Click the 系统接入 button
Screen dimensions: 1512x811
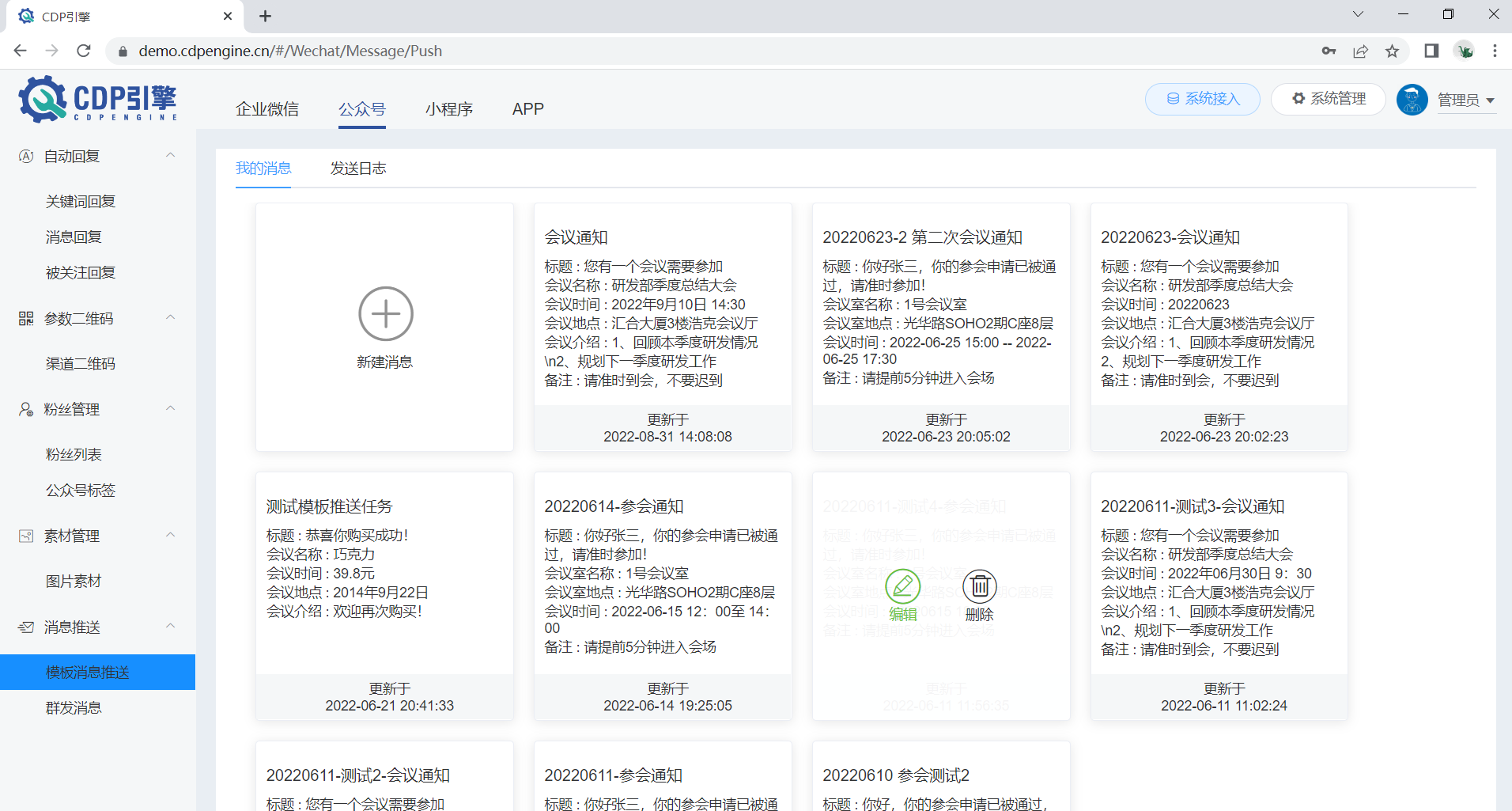coord(1202,99)
